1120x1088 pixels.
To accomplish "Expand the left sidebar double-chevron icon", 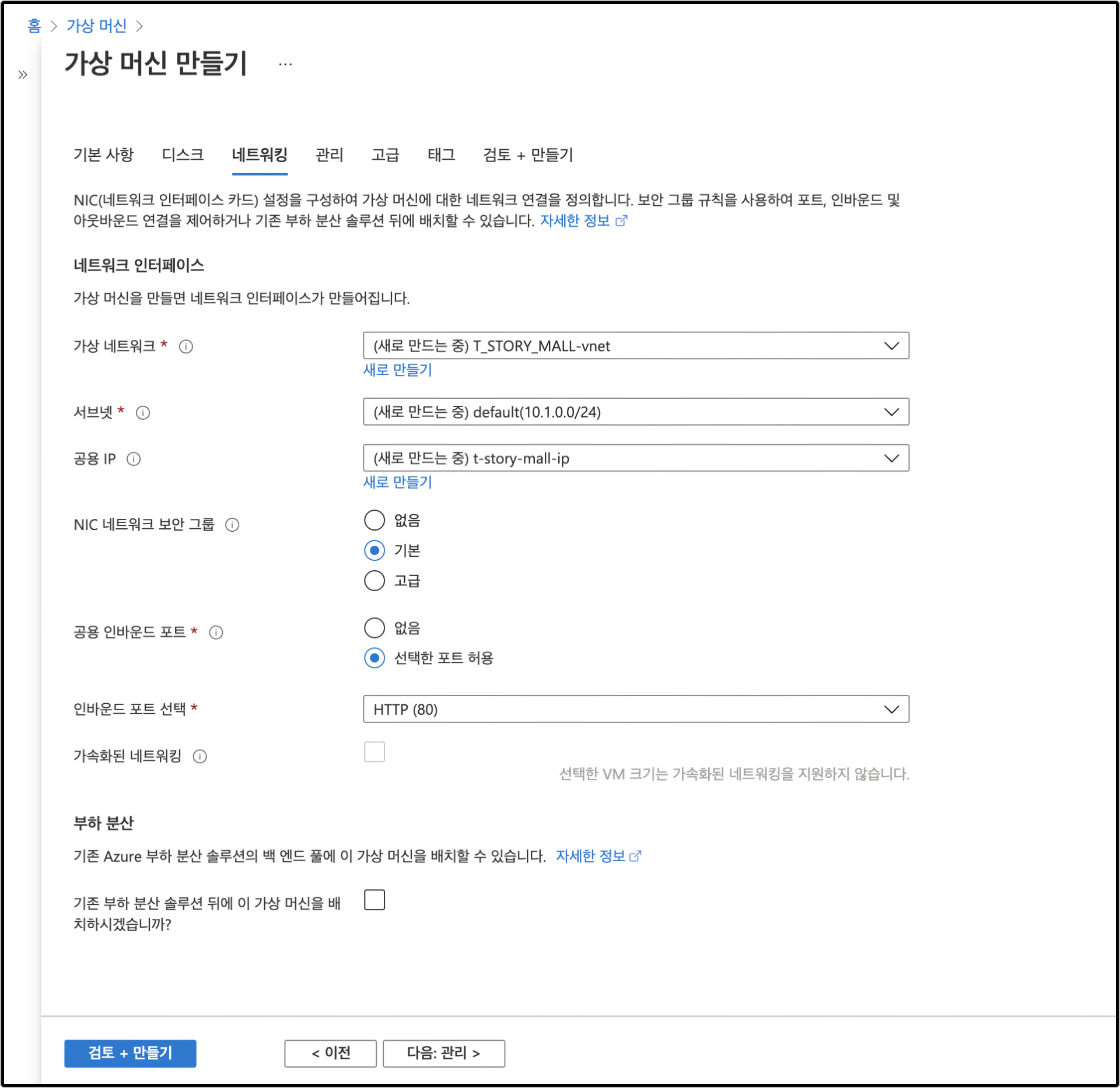I will point(23,75).
